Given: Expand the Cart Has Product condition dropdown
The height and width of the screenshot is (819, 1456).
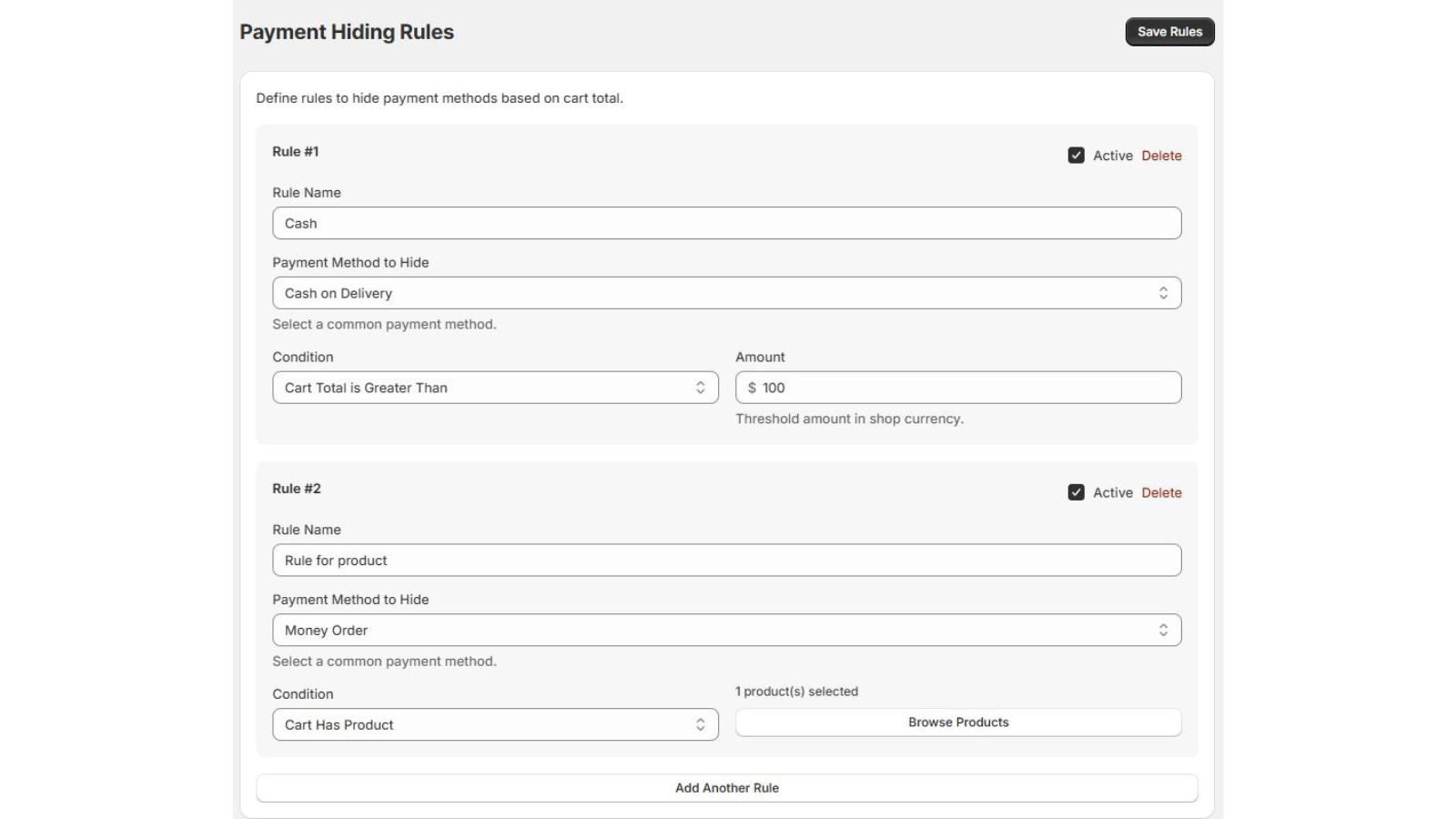Looking at the screenshot, I should 482,724.
